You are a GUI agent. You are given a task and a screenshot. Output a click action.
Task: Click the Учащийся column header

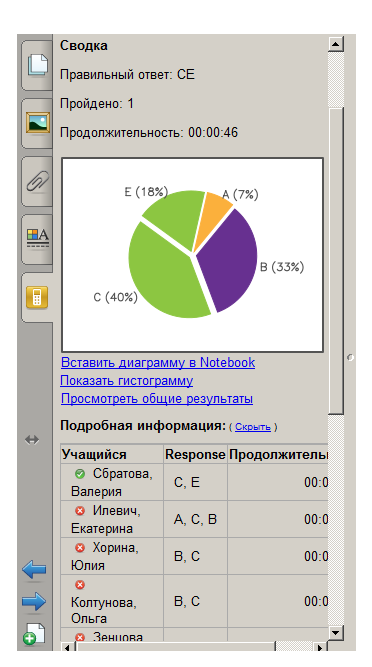click(112, 454)
